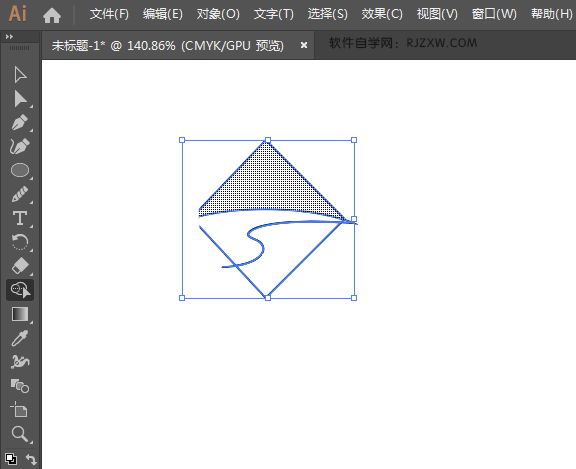Choose the Curvature tool
Viewport: 576px width, 469px height.
[x=20, y=147]
